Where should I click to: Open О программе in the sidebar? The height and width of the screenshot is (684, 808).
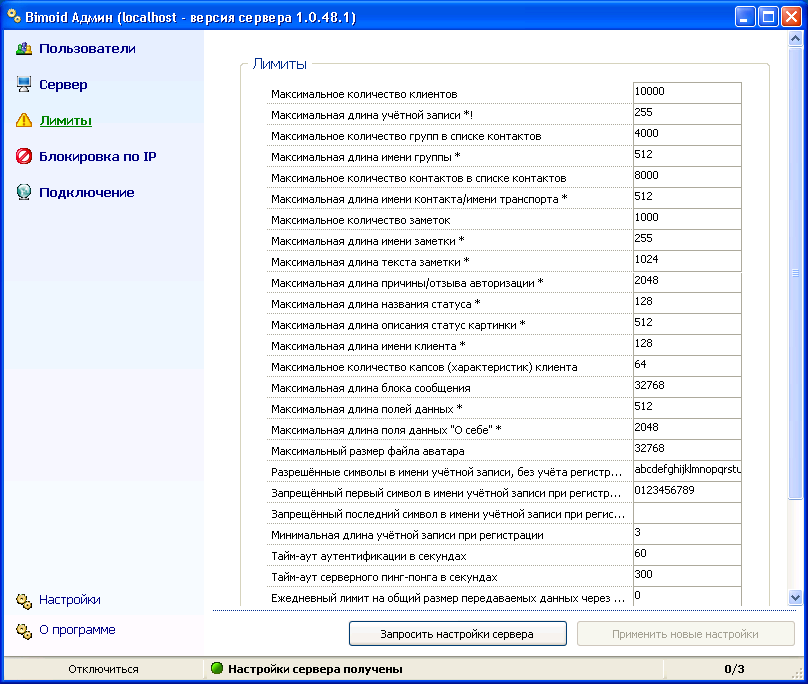coord(77,630)
